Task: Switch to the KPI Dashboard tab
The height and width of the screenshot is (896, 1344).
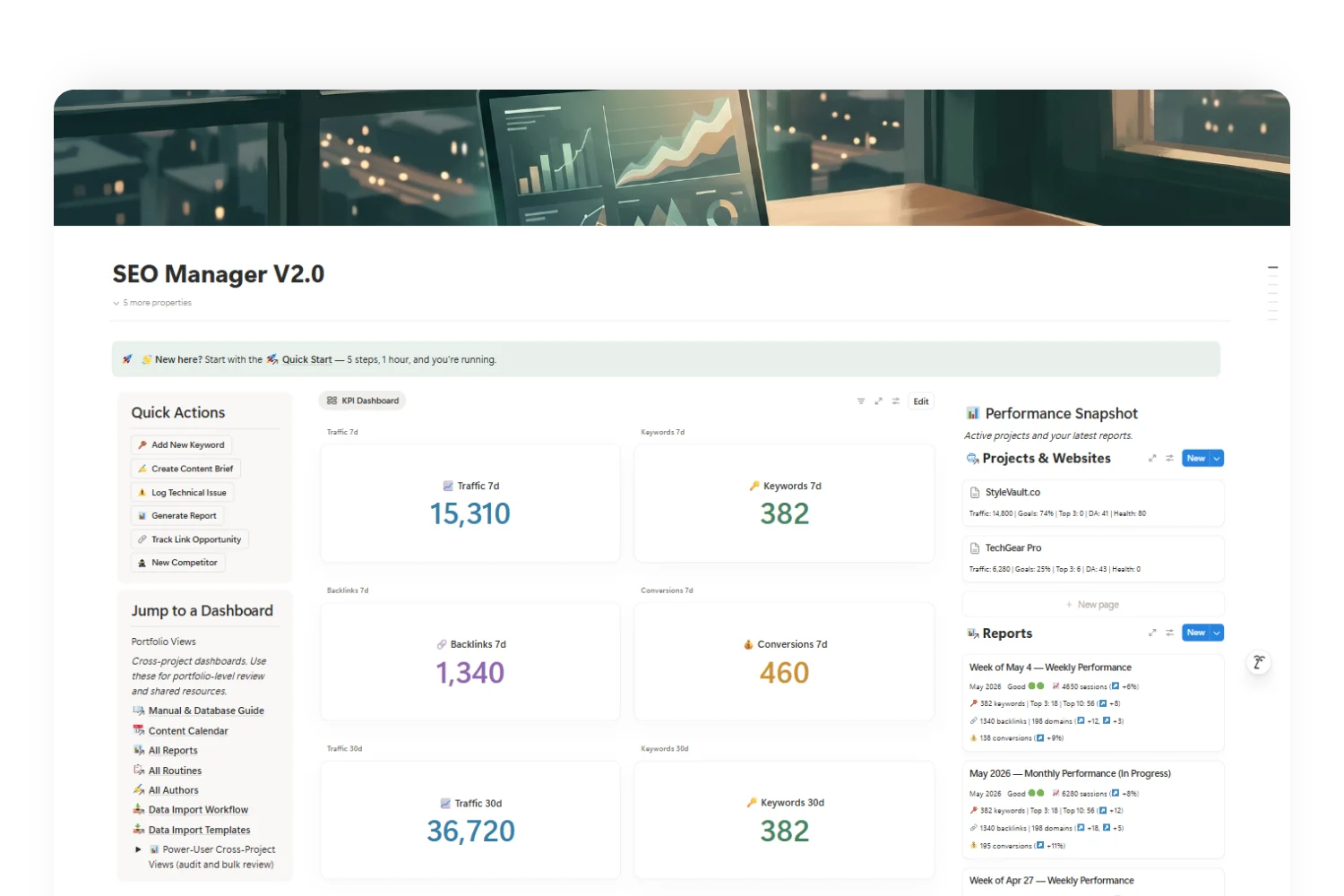Action: pos(363,401)
